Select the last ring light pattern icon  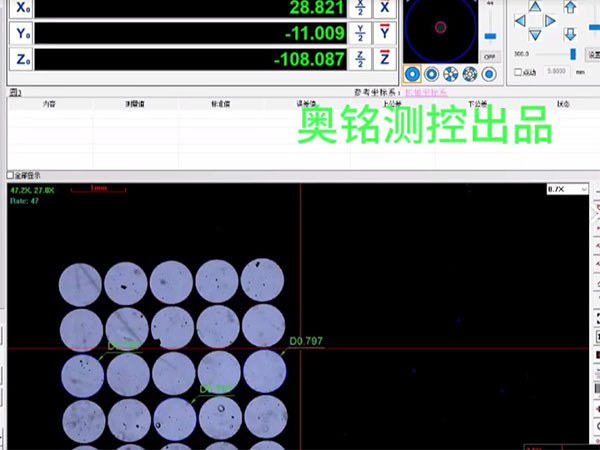click(489, 74)
